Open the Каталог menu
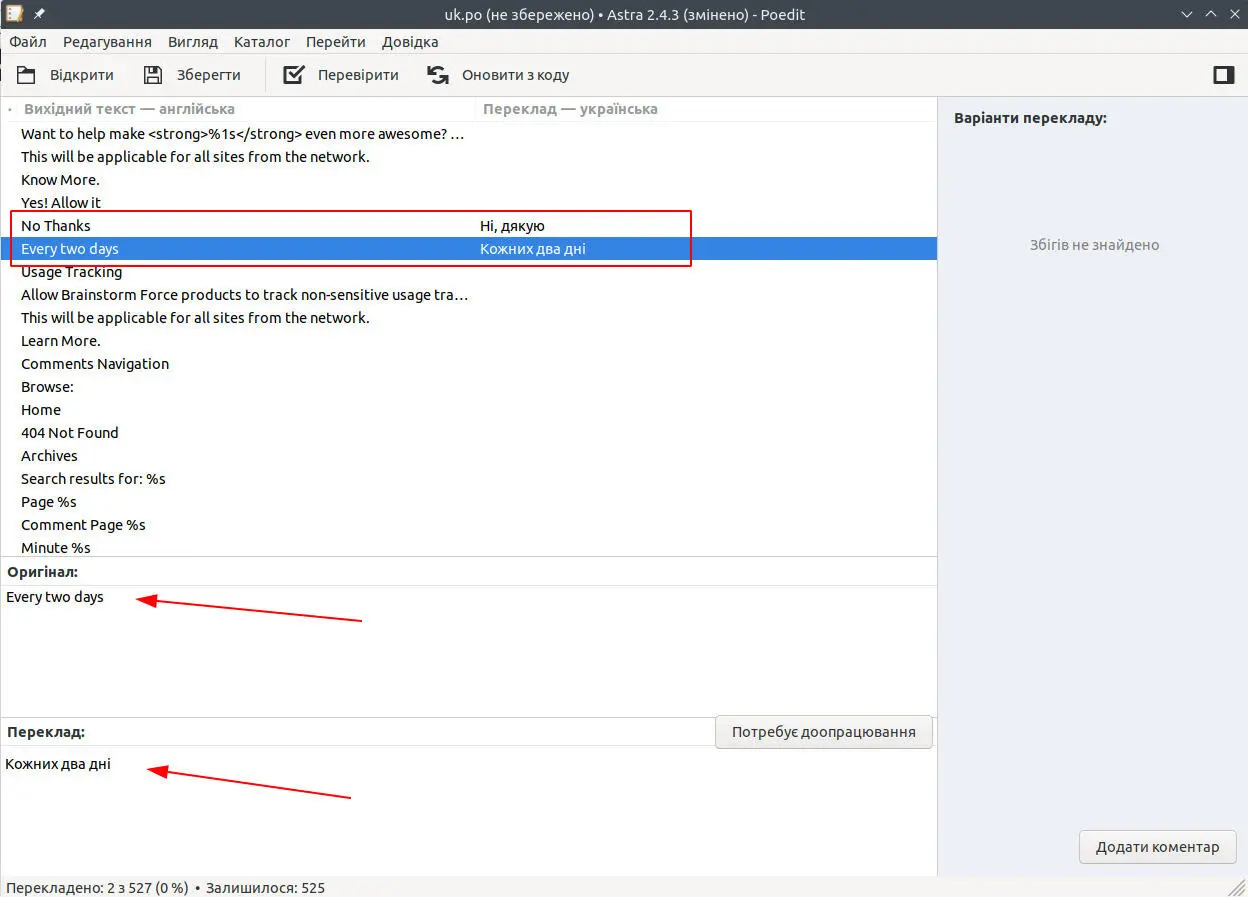This screenshot has height=897, width=1248. click(x=262, y=42)
